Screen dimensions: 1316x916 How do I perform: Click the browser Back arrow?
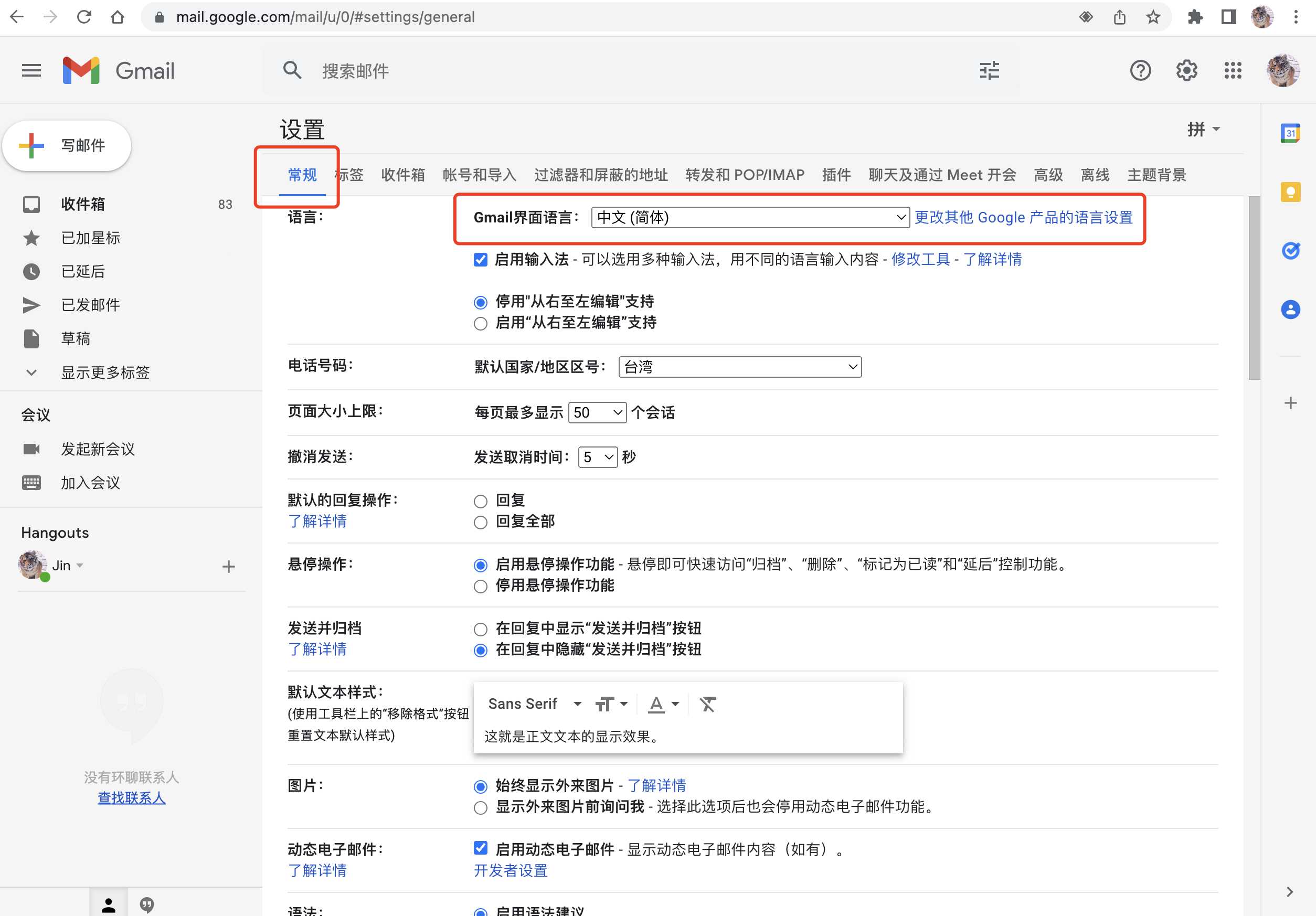[x=17, y=17]
